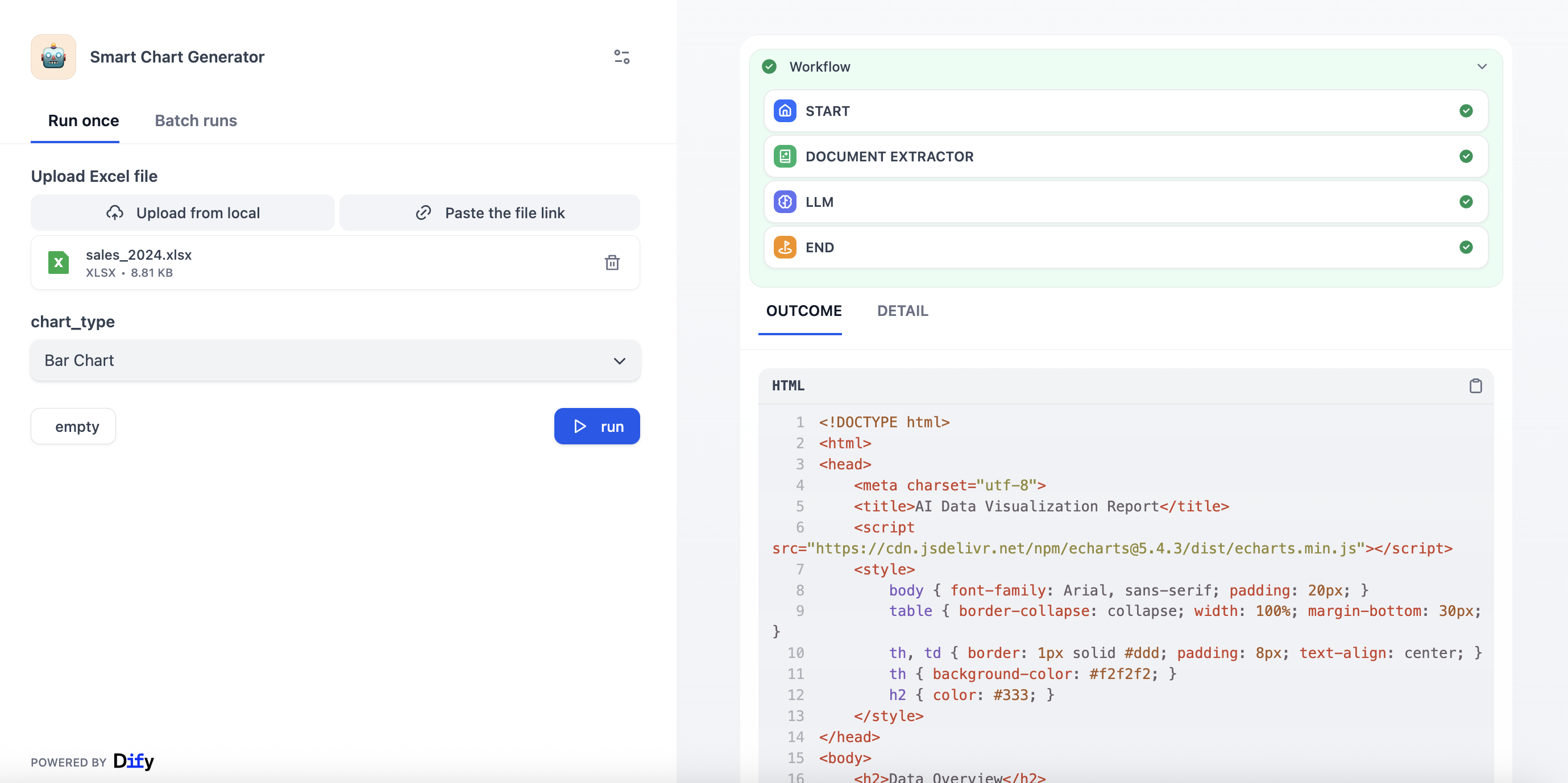Open the DETAIL tab
Image resolution: width=1568 pixels, height=783 pixels.
pos(902,311)
